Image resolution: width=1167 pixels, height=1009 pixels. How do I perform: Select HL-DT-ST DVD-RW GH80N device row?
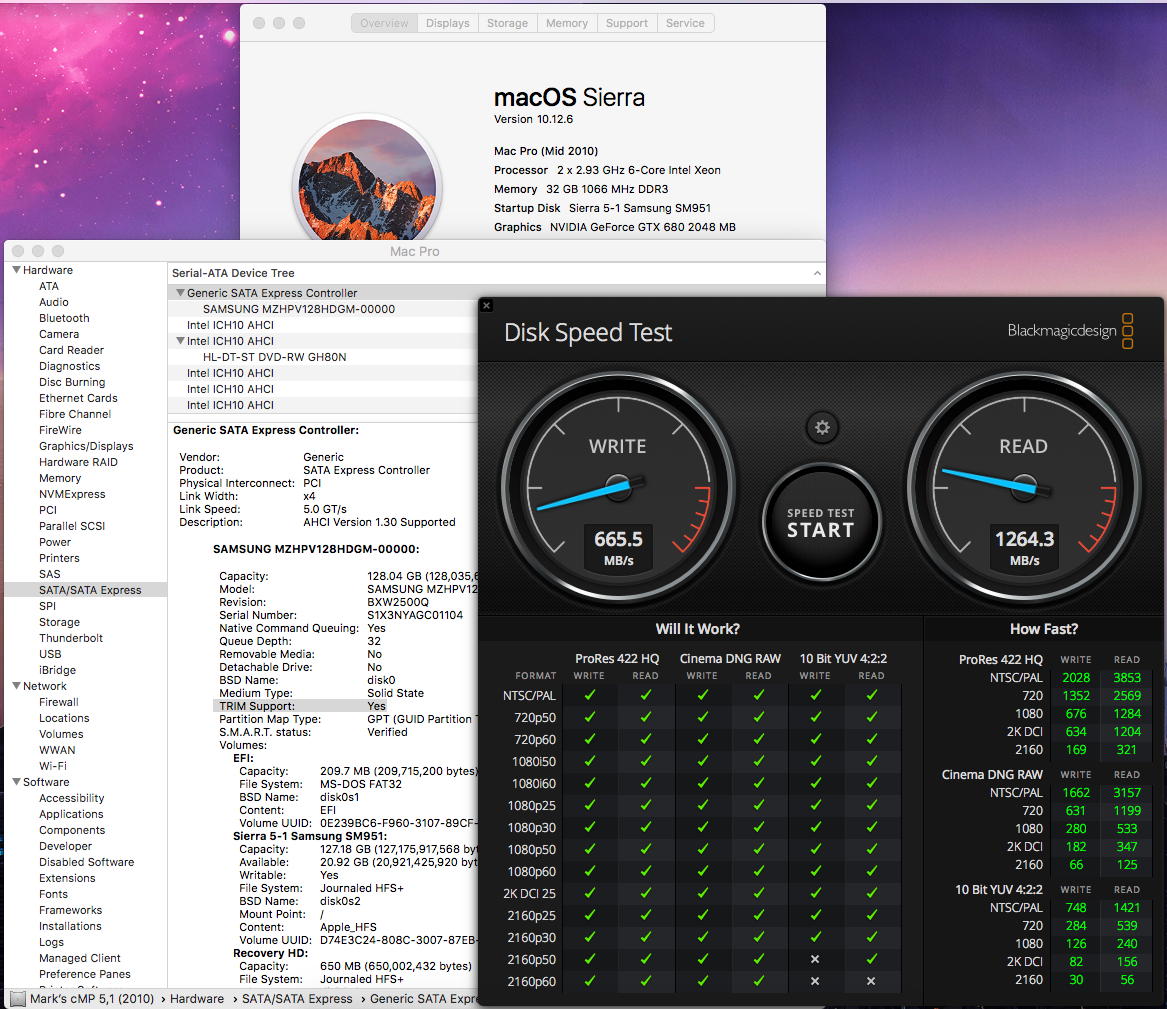point(275,357)
